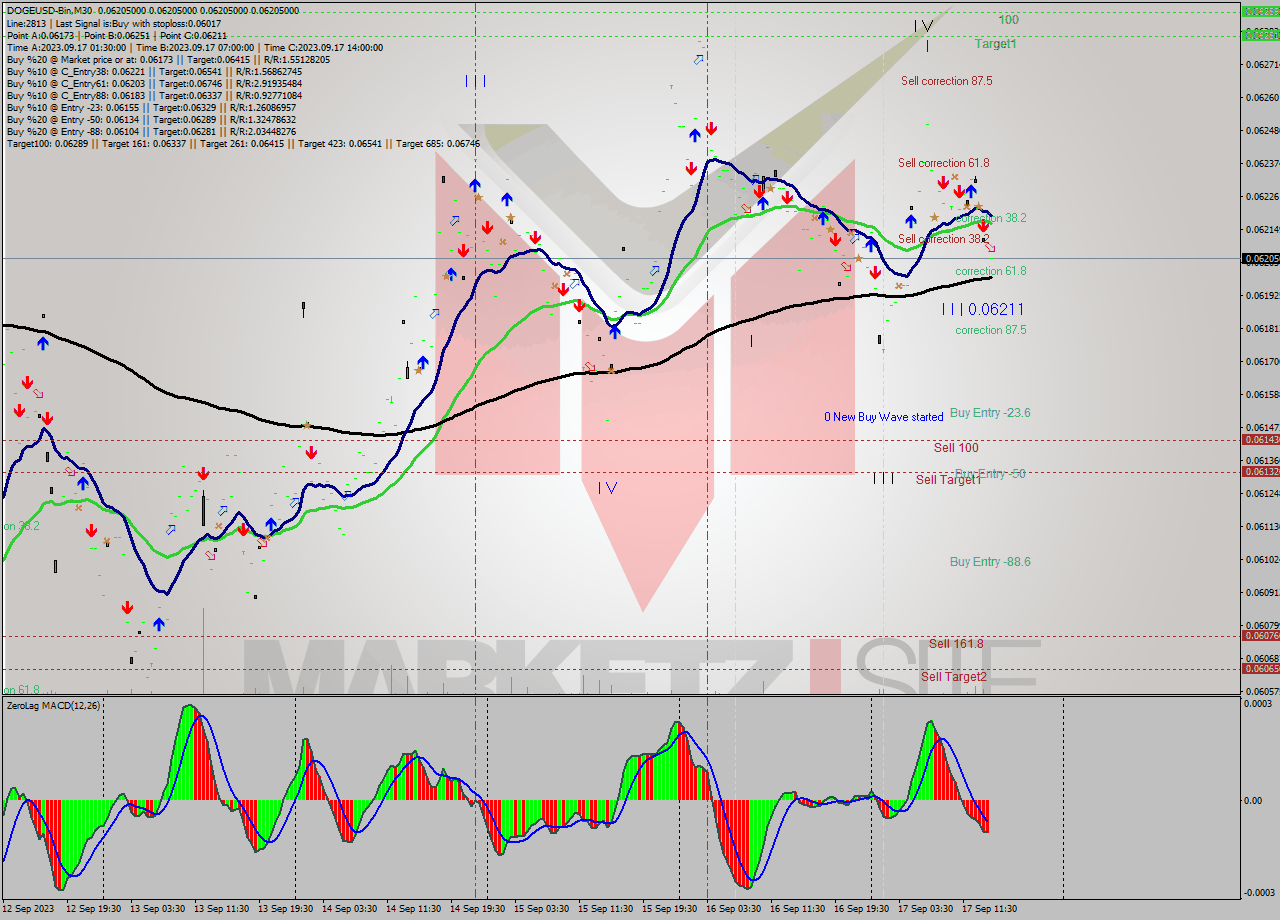Click the 'Time A:2023.09.17 01:30:00' line
Image resolution: width=1280 pixels, height=920 pixels.
click(x=195, y=47)
